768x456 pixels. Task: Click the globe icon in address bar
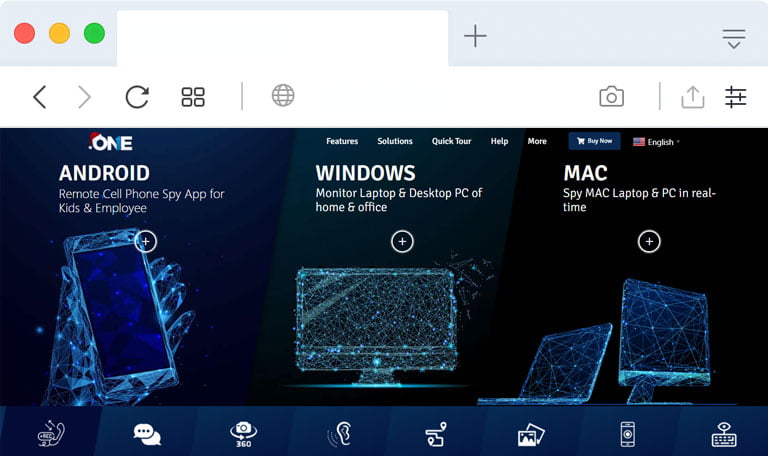283,96
